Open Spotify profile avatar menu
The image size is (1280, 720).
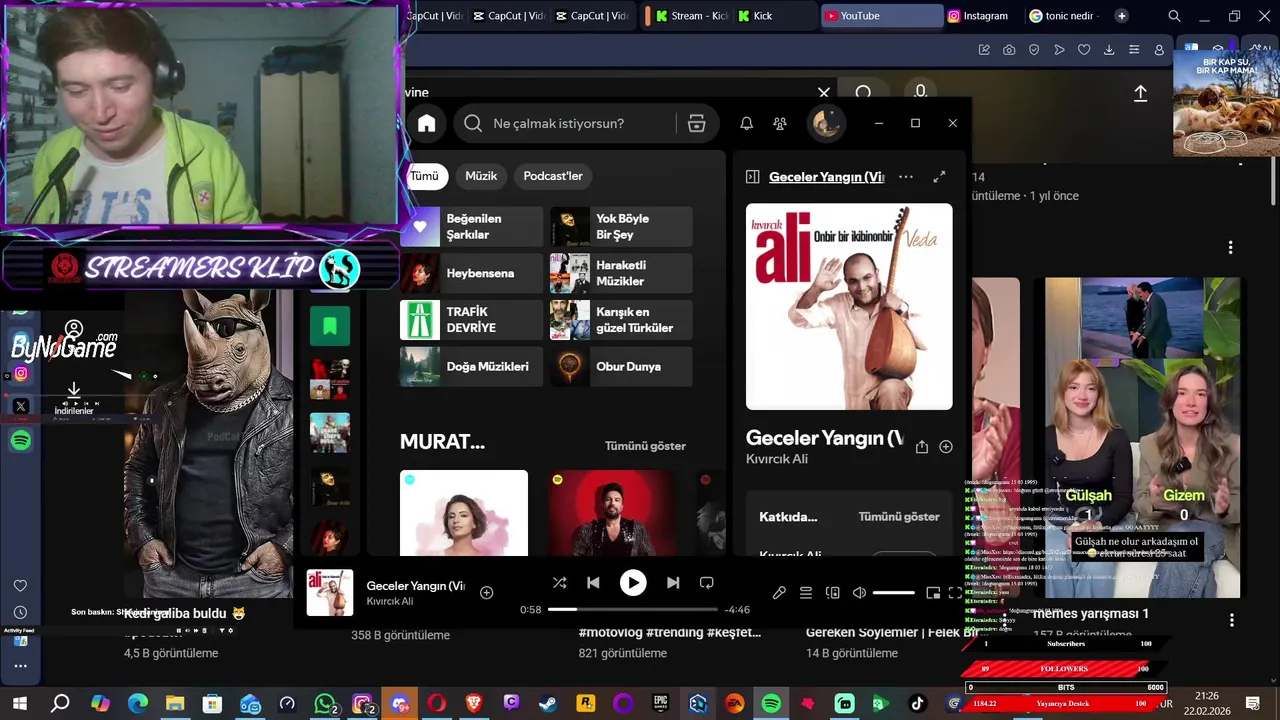pos(826,123)
